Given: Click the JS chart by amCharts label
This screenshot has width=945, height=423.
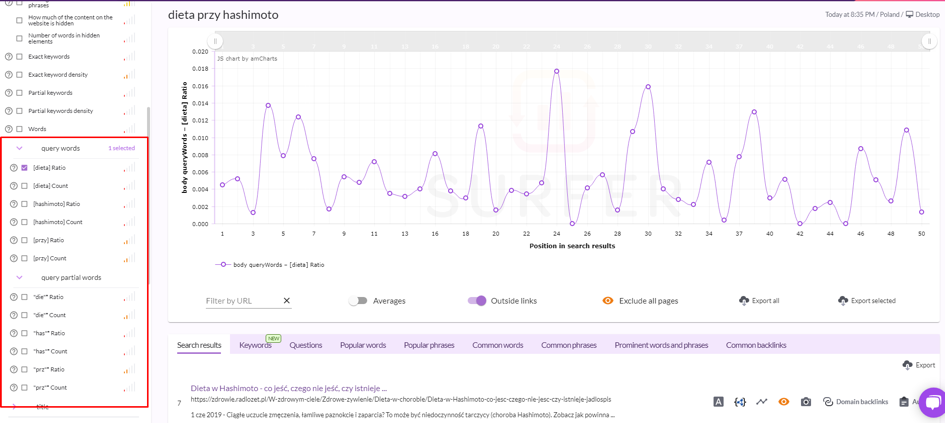Looking at the screenshot, I should click(x=247, y=59).
